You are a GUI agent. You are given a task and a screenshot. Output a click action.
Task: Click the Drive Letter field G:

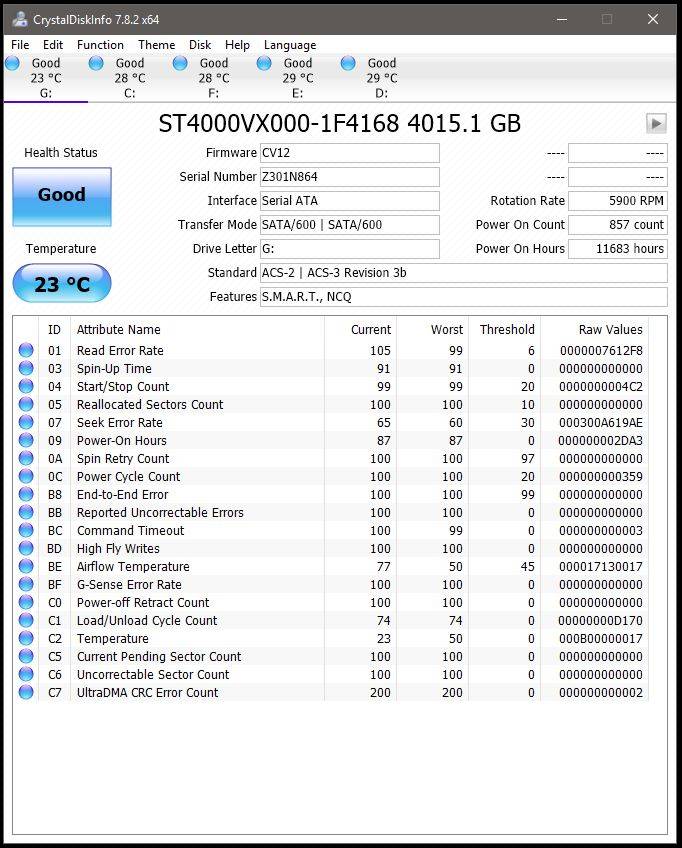(349, 249)
